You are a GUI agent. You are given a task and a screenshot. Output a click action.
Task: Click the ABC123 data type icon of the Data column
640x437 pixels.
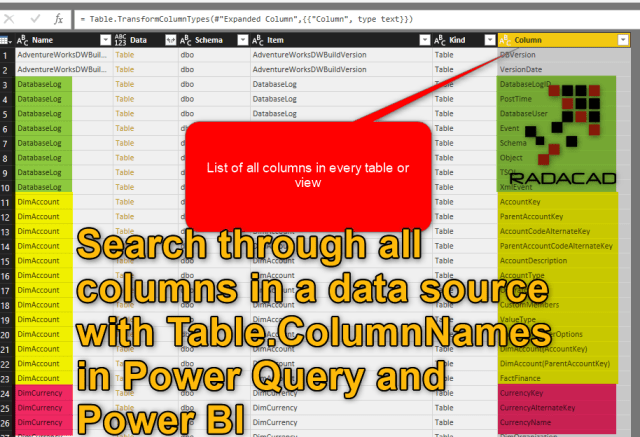click(x=120, y=40)
